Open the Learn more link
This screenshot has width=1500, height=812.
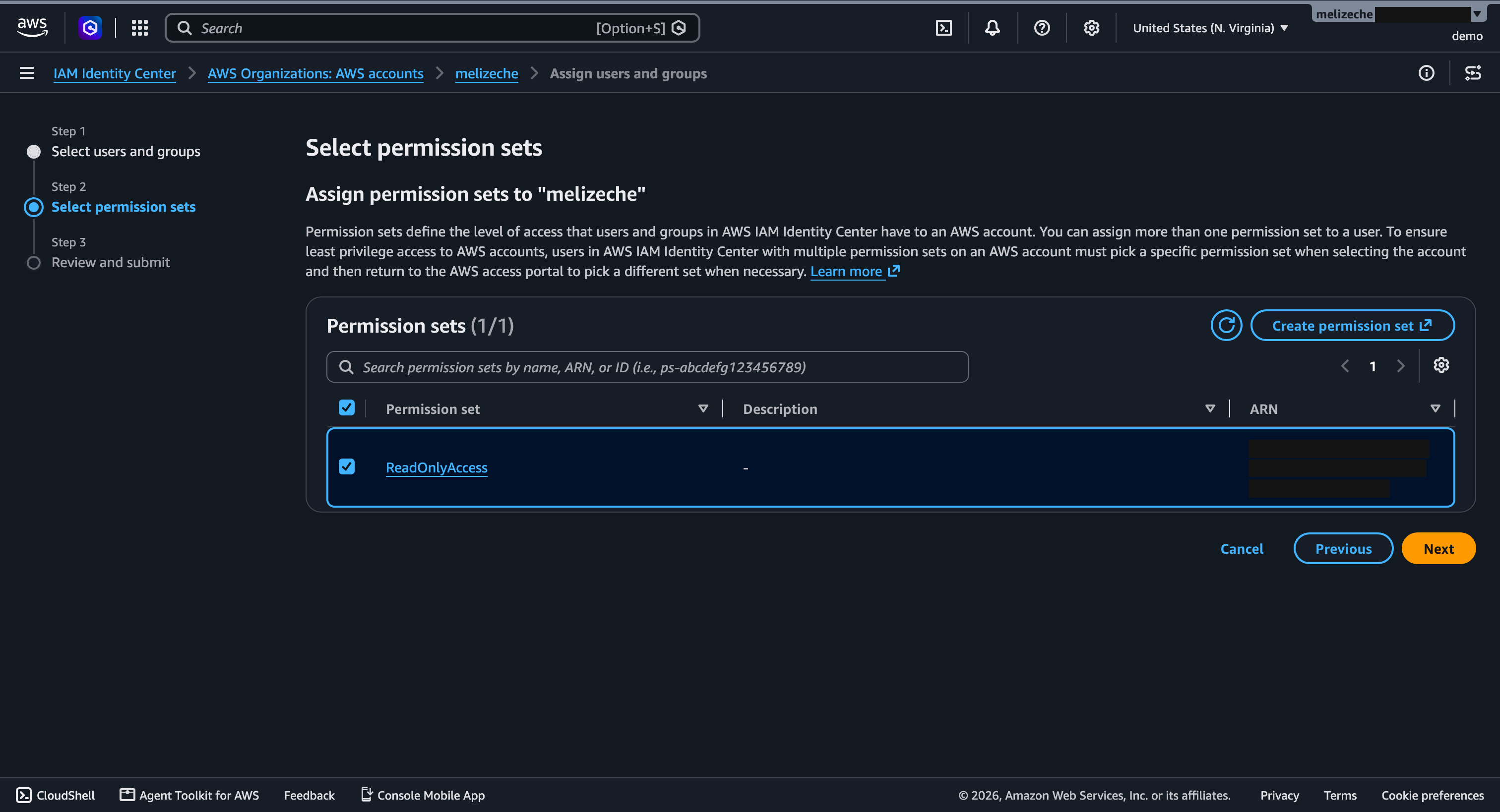point(855,271)
